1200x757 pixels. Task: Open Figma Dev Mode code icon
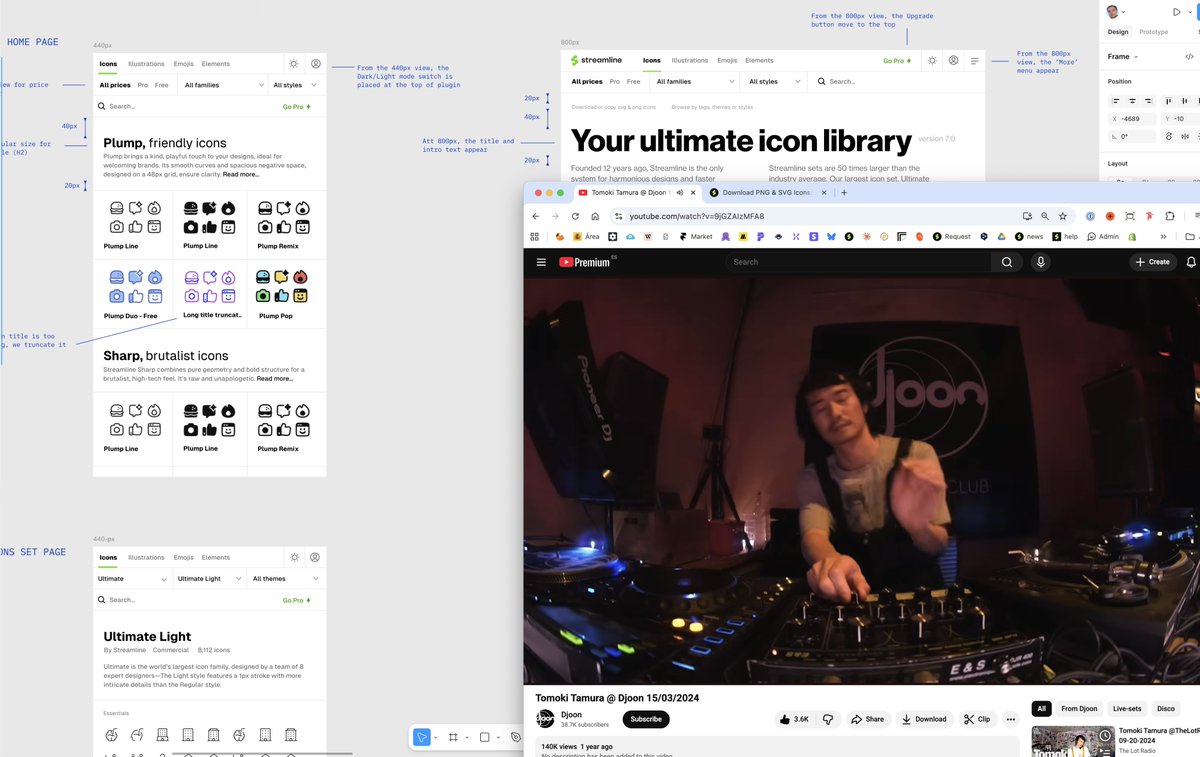click(x=1187, y=56)
